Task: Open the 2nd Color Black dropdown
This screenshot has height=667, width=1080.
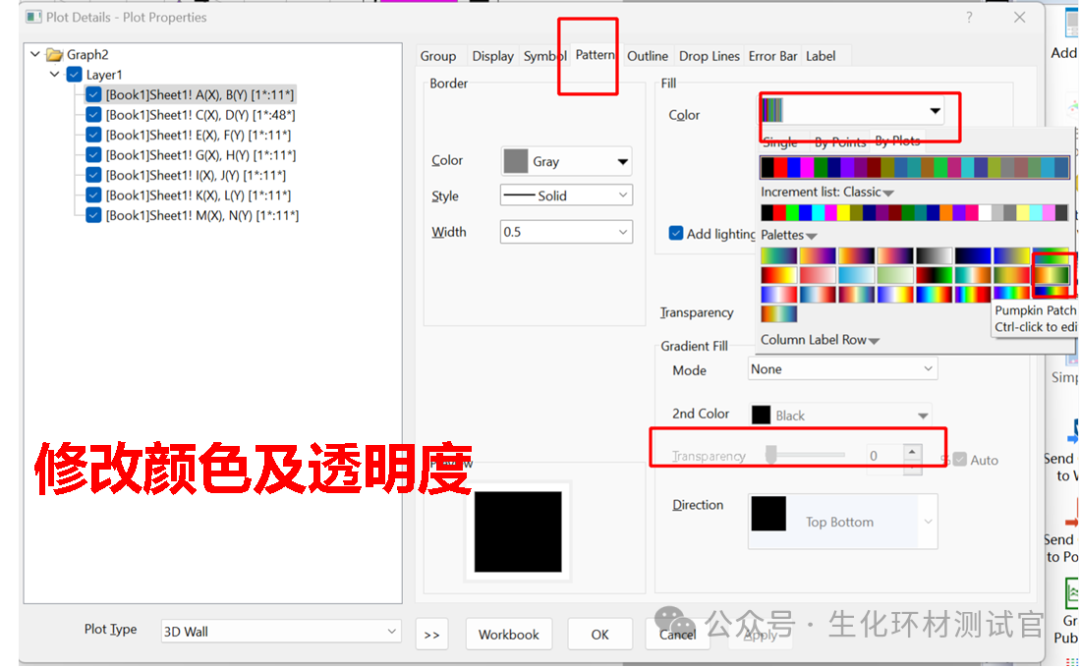Action: [x=840, y=415]
